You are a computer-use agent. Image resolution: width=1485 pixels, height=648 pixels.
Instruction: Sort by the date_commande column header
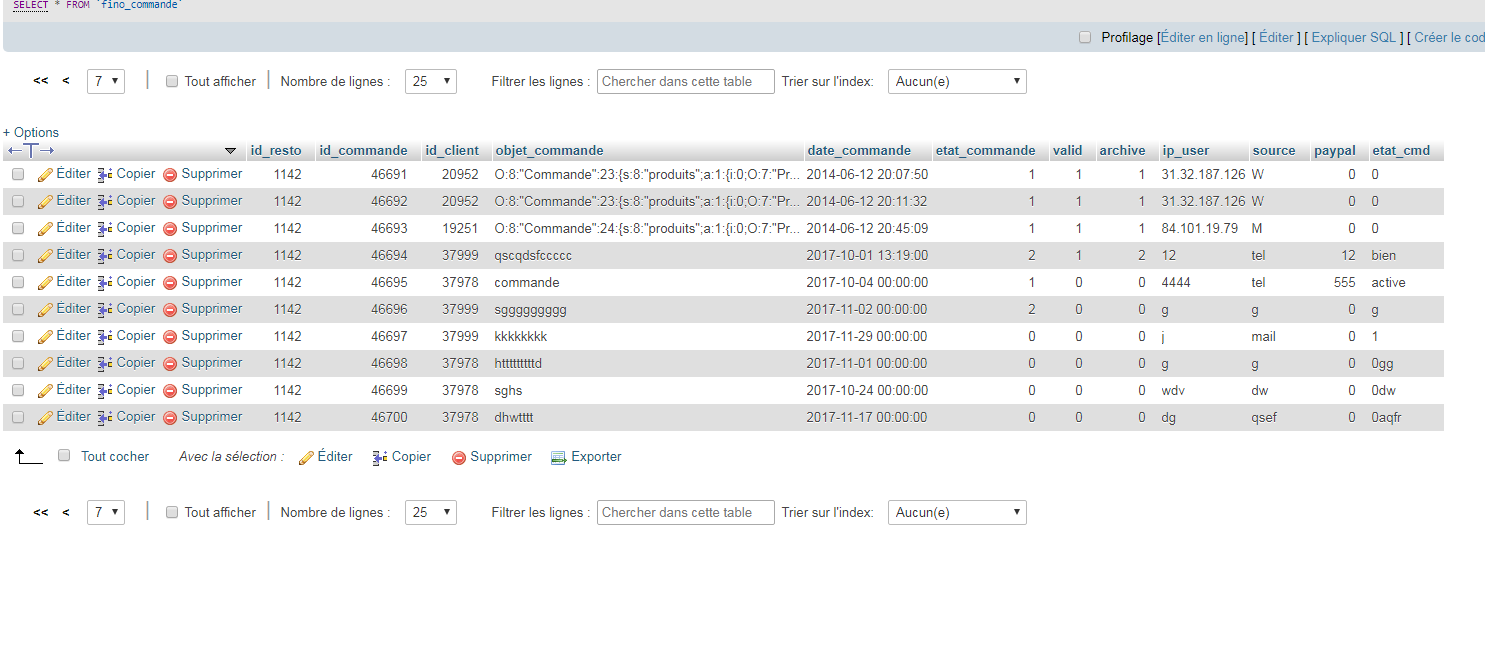pyautogui.click(x=863, y=150)
